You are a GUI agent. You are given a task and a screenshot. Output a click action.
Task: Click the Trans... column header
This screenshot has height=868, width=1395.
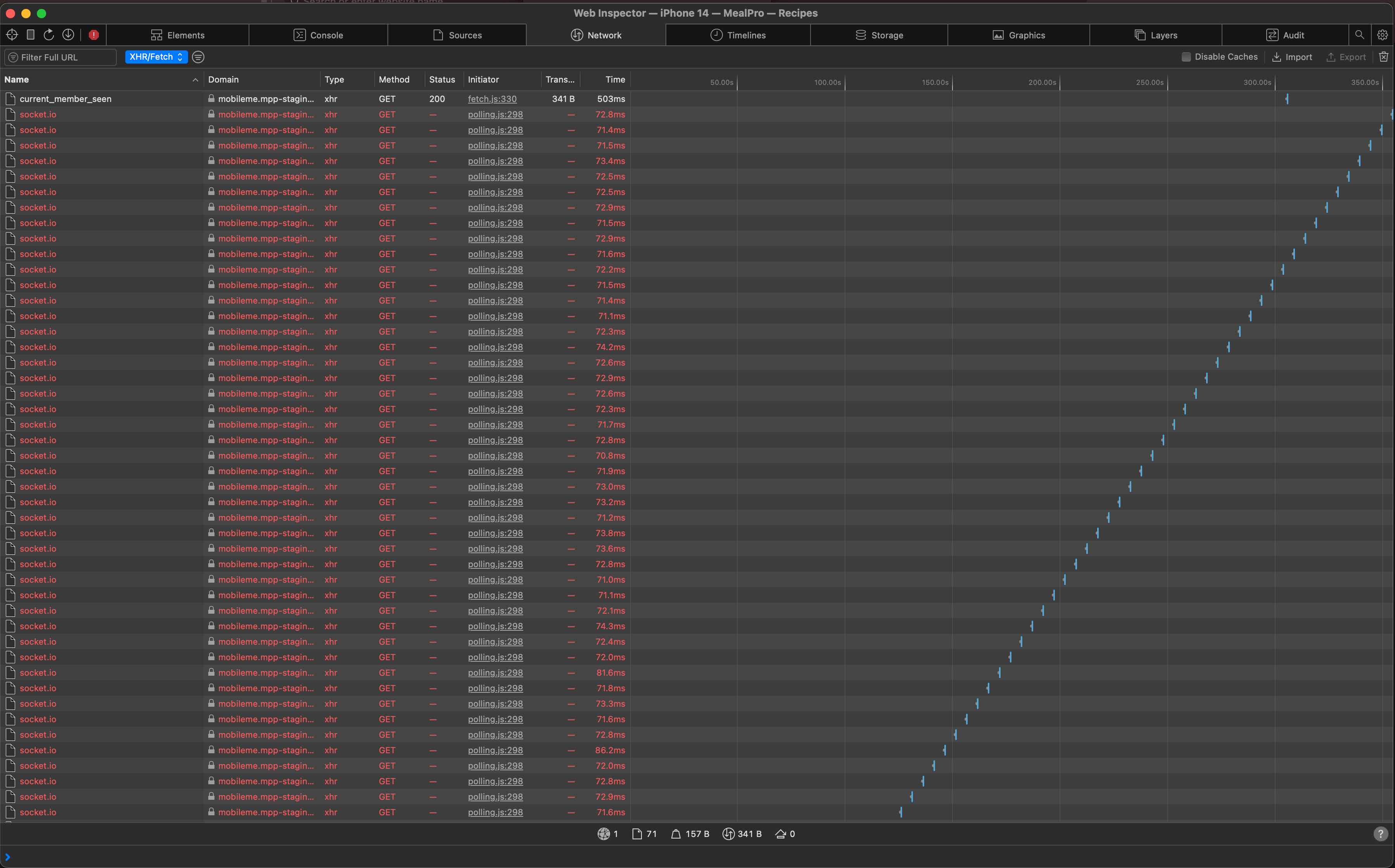pos(560,80)
